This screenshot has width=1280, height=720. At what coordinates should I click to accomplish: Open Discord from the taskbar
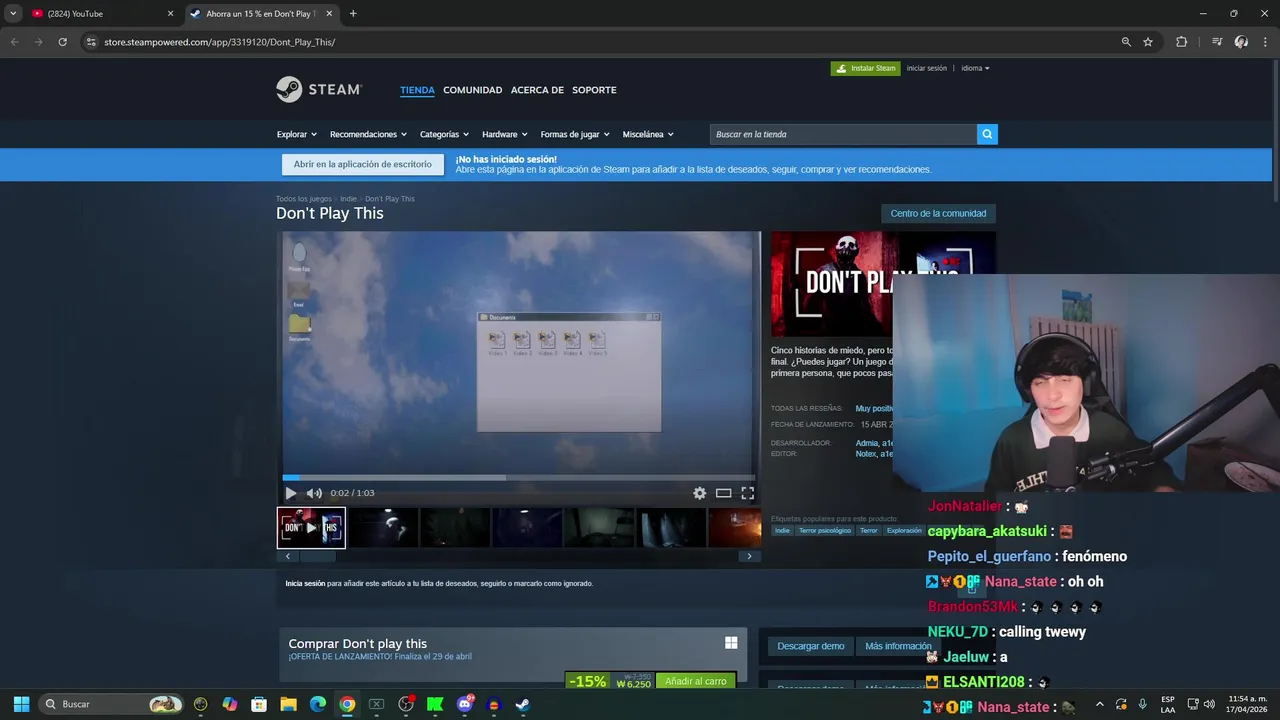(x=464, y=704)
